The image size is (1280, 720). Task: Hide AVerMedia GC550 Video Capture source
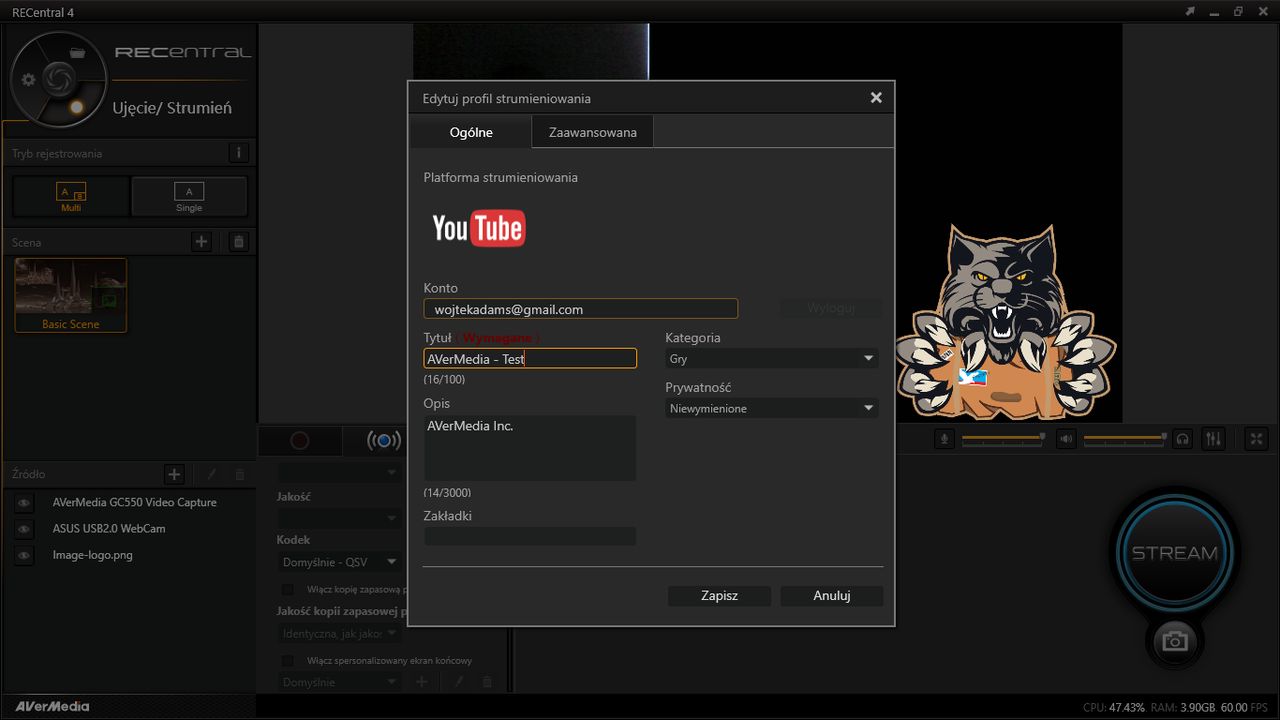click(x=24, y=502)
